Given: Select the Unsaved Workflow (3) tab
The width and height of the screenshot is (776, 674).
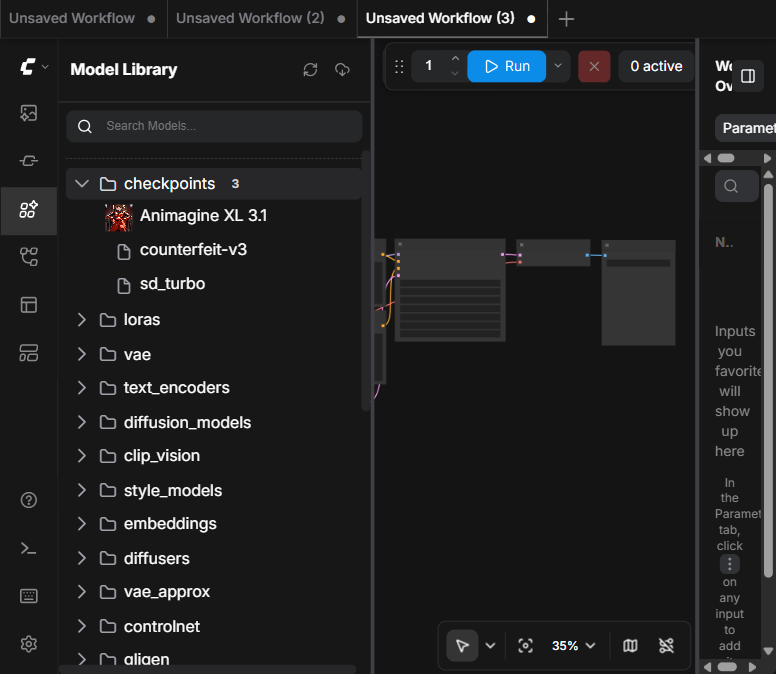Looking at the screenshot, I should pos(451,19).
